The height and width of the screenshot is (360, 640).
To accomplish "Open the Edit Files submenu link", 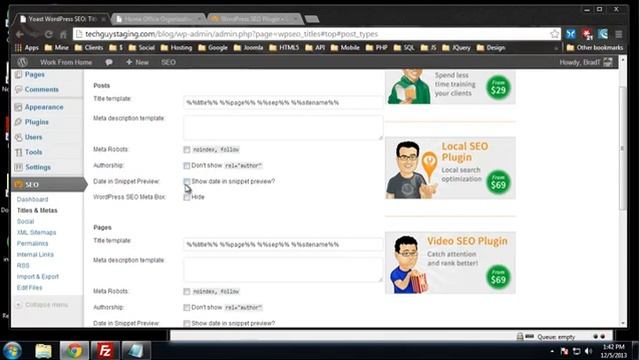I will click(29, 287).
